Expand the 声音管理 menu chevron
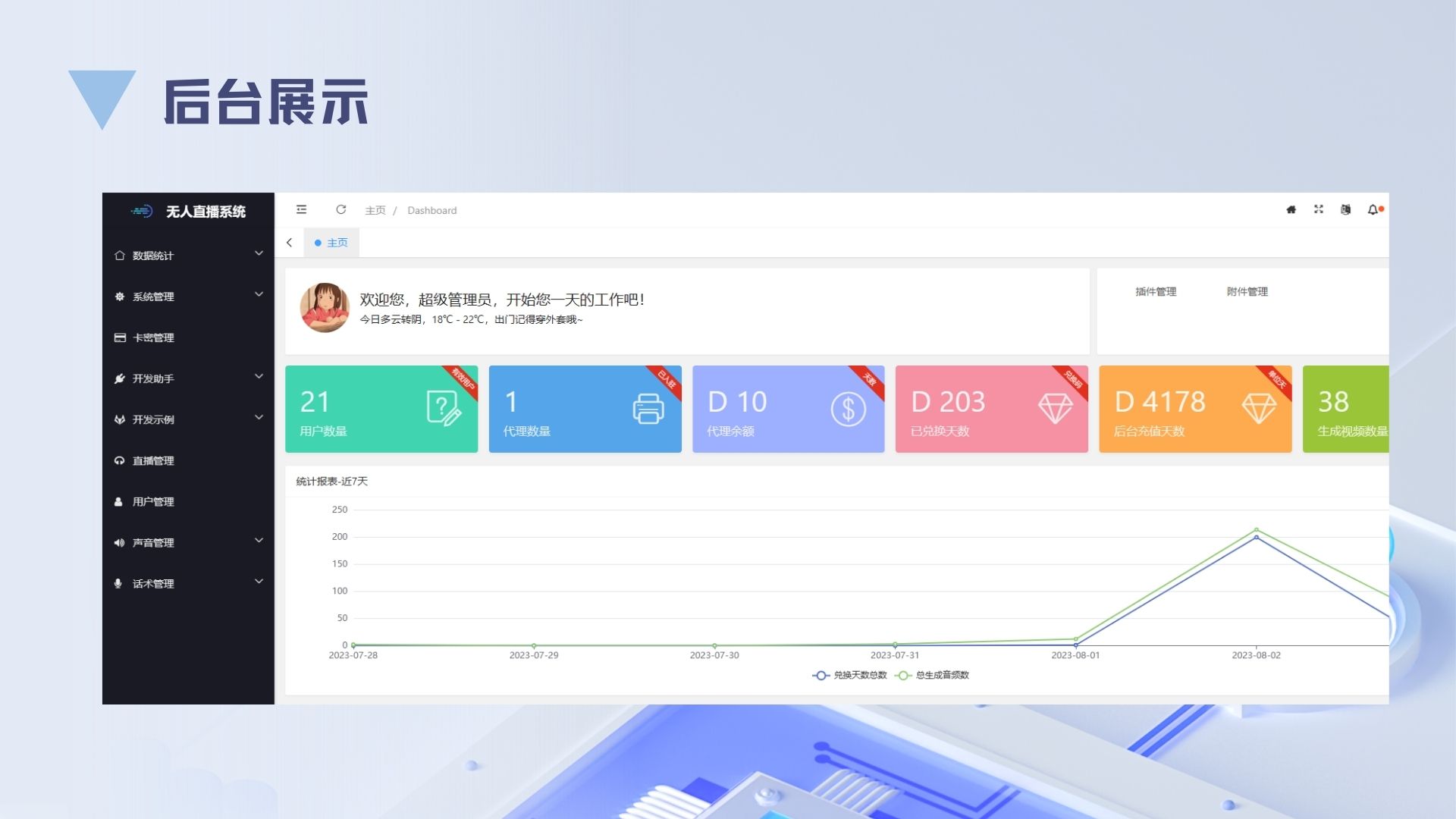 pyautogui.click(x=259, y=540)
